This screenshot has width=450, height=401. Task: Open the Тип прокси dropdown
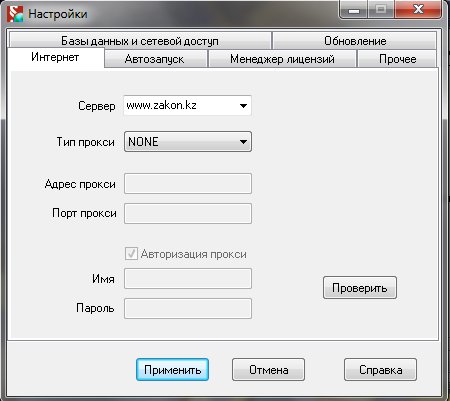pyautogui.click(x=188, y=142)
